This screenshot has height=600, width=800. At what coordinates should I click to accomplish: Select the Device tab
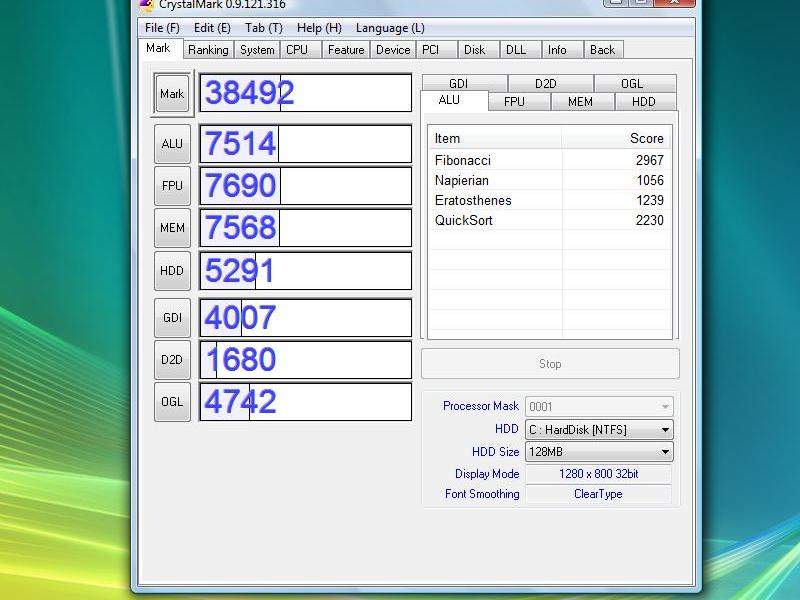click(393, 50)
